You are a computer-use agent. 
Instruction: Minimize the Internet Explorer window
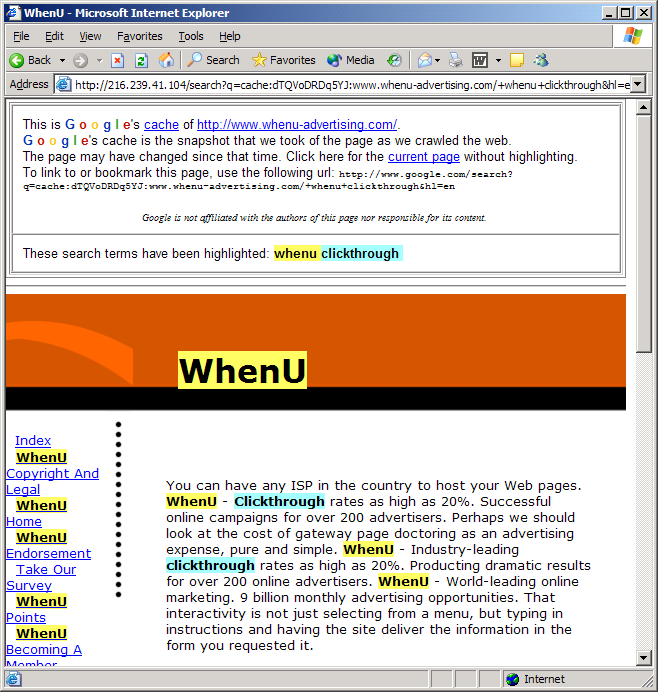click(609, 12)
